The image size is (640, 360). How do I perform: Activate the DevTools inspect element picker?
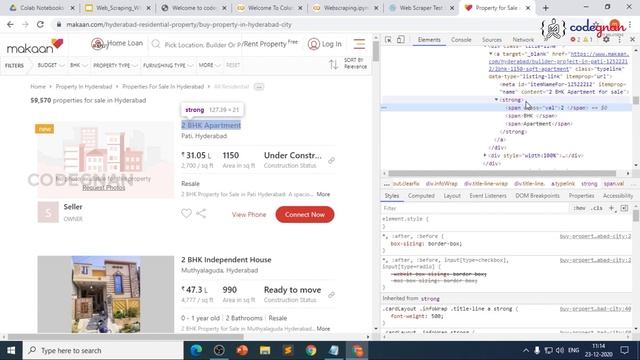point(388,40)
